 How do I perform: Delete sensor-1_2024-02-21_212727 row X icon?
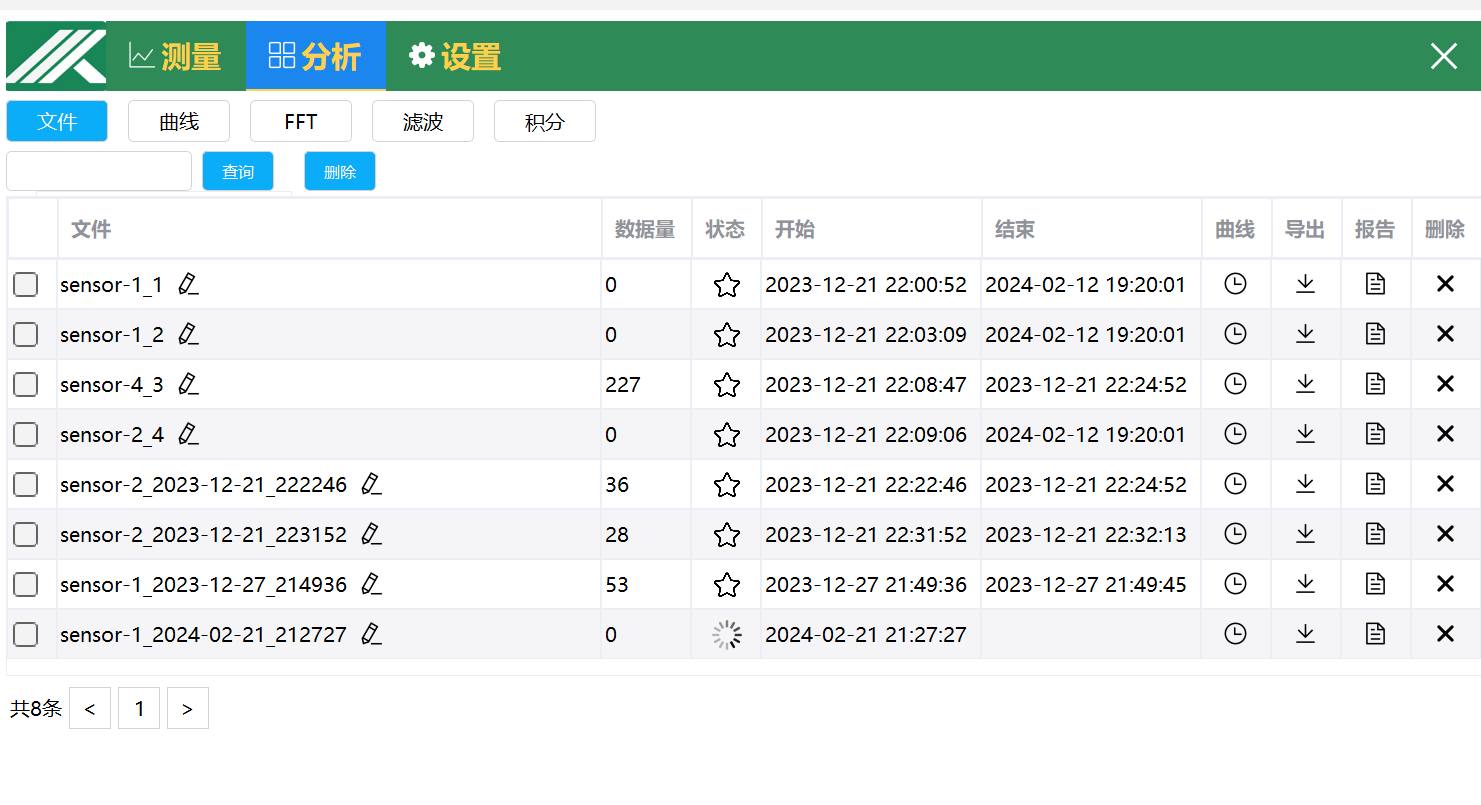pyautogui.click(x=1445, y=634)
